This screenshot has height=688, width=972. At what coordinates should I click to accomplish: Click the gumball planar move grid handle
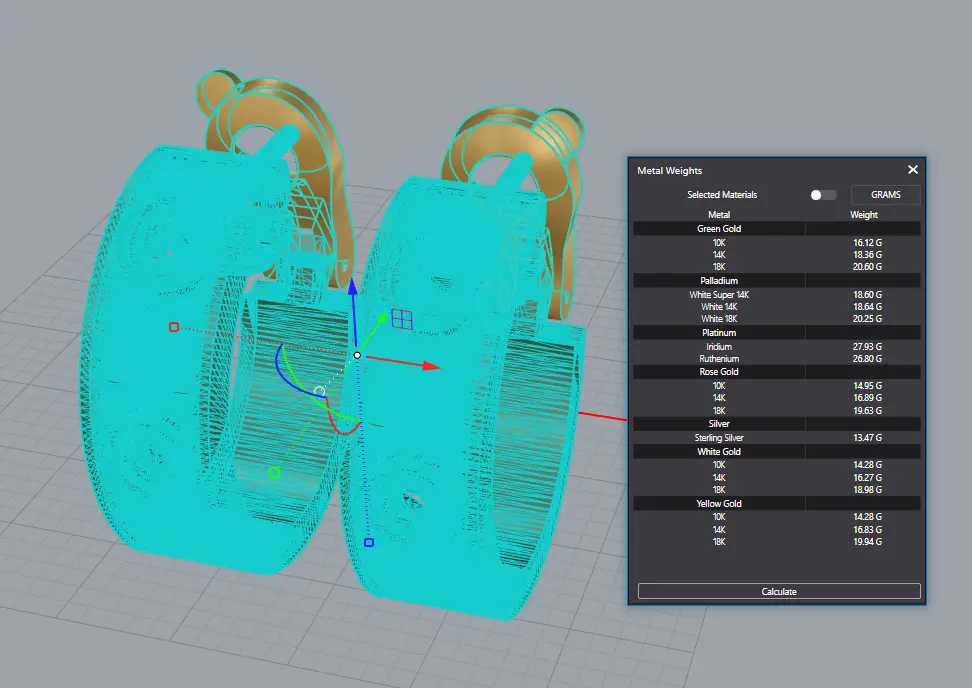tap(402, 319)
